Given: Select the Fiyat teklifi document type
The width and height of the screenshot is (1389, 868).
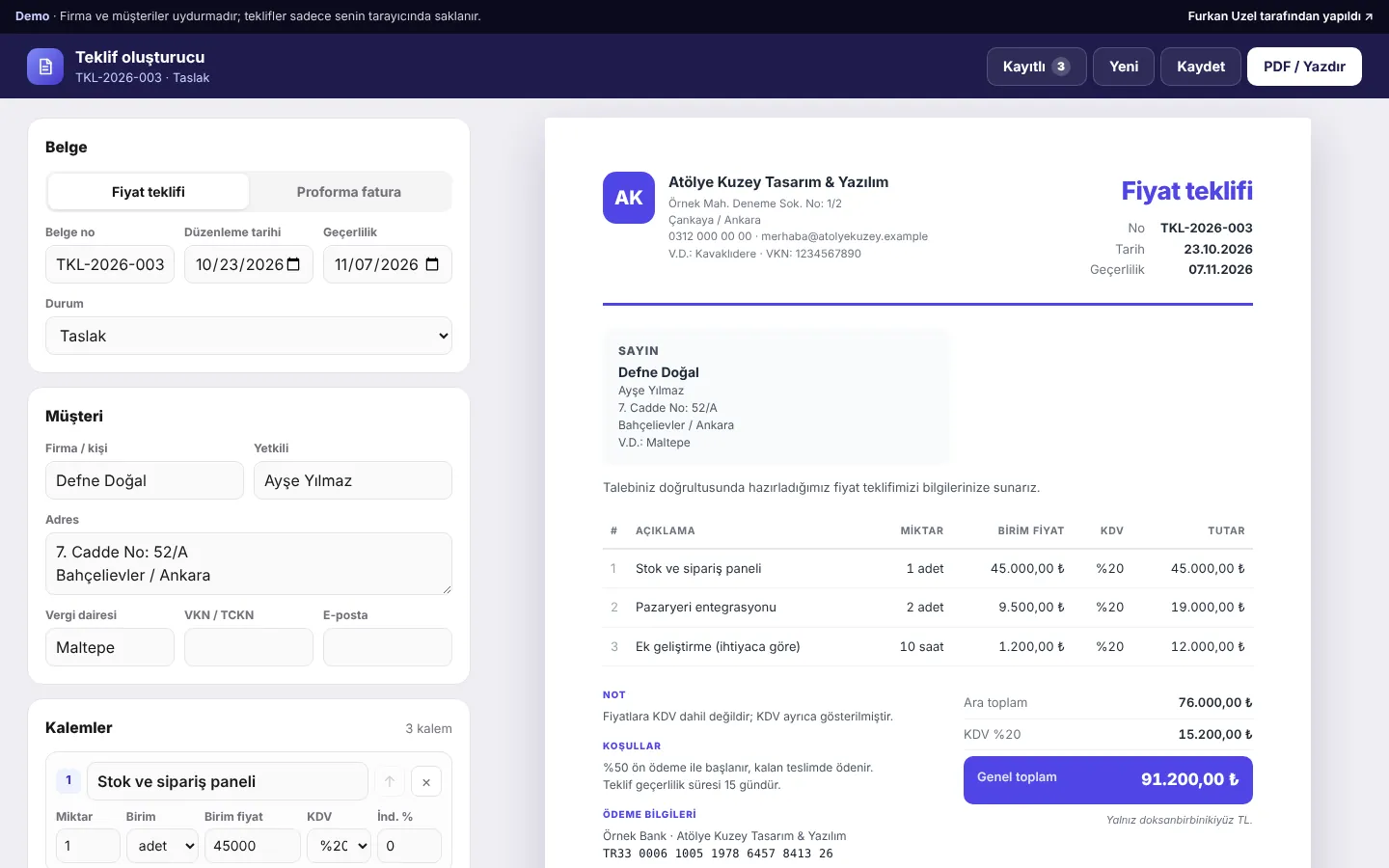Looking at the screenshot, I should pyautogui.click(x=149, y=192).
